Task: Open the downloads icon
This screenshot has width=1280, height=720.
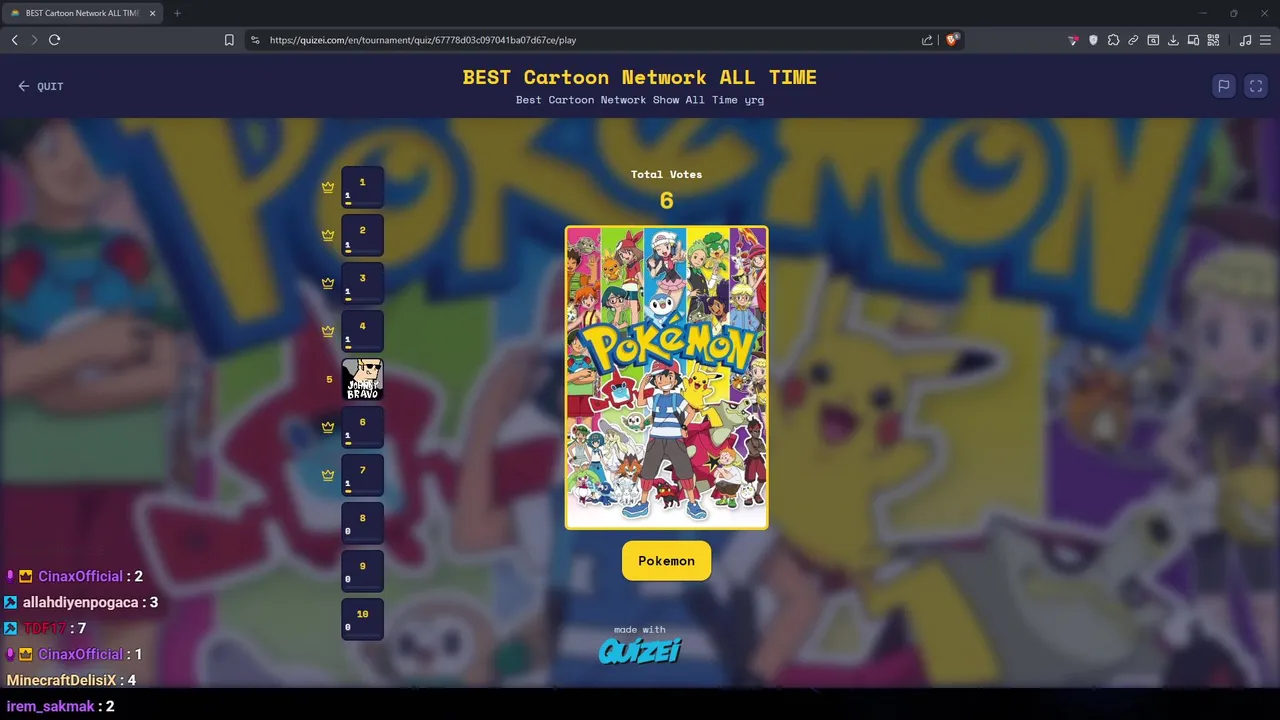Action: (x=1173, y=40)
